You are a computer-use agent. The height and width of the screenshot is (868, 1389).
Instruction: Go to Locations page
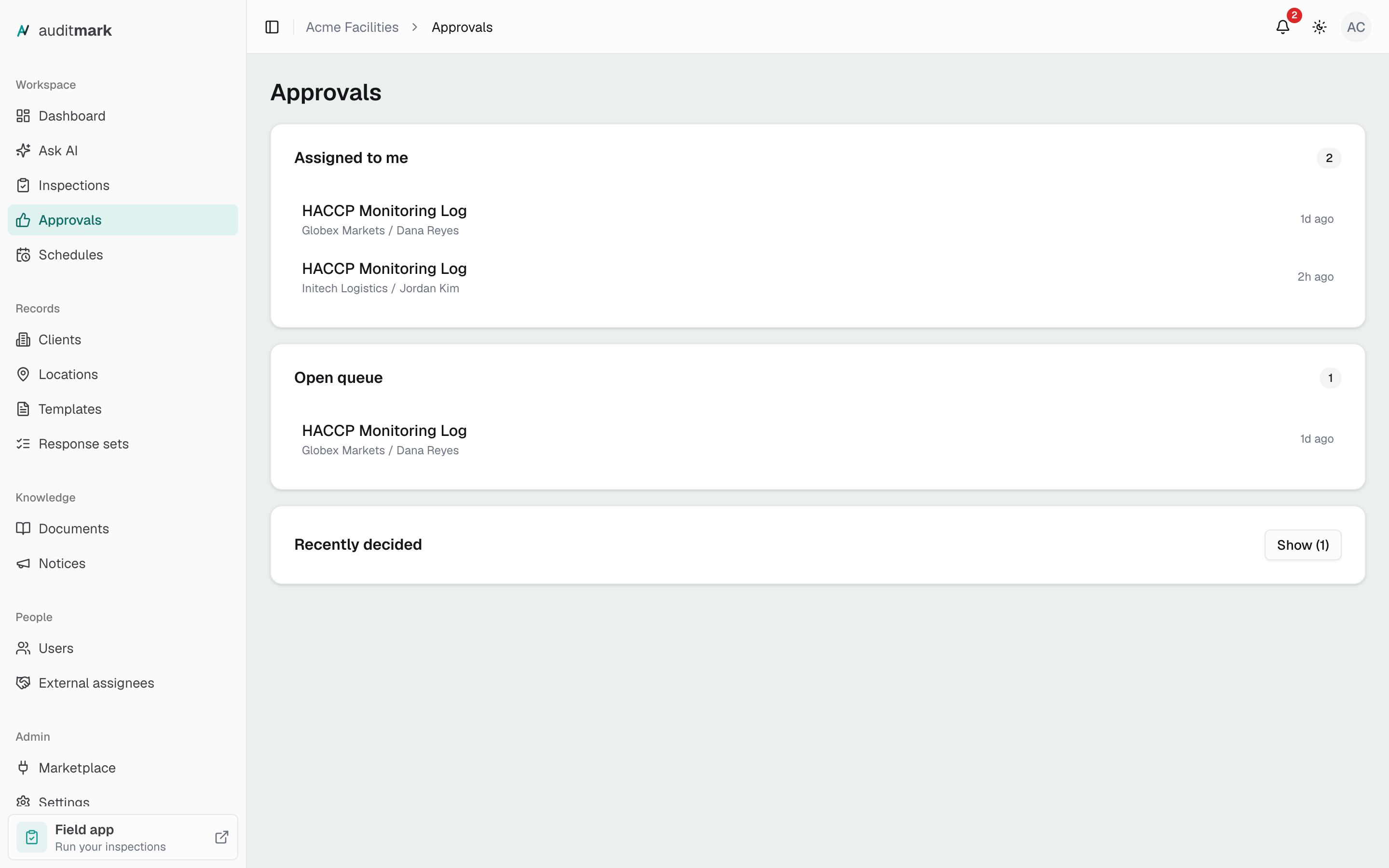tap(123, 374)
